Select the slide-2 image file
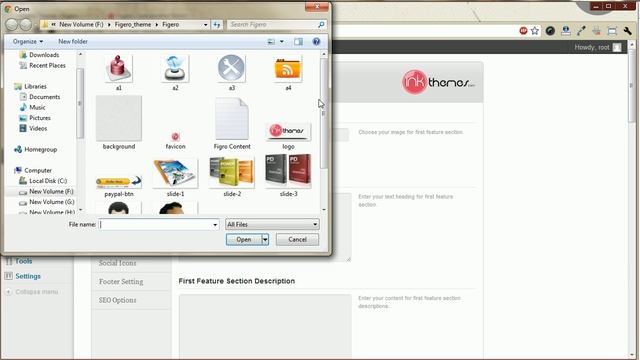 [x=232, y=176]
